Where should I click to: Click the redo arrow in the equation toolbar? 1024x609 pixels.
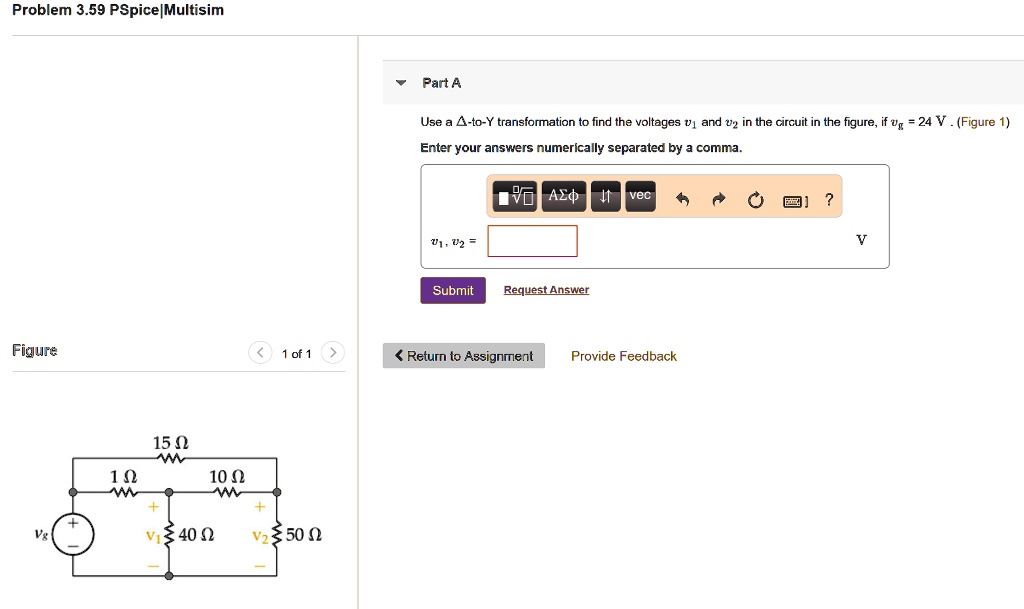click(x=717, y=198)
